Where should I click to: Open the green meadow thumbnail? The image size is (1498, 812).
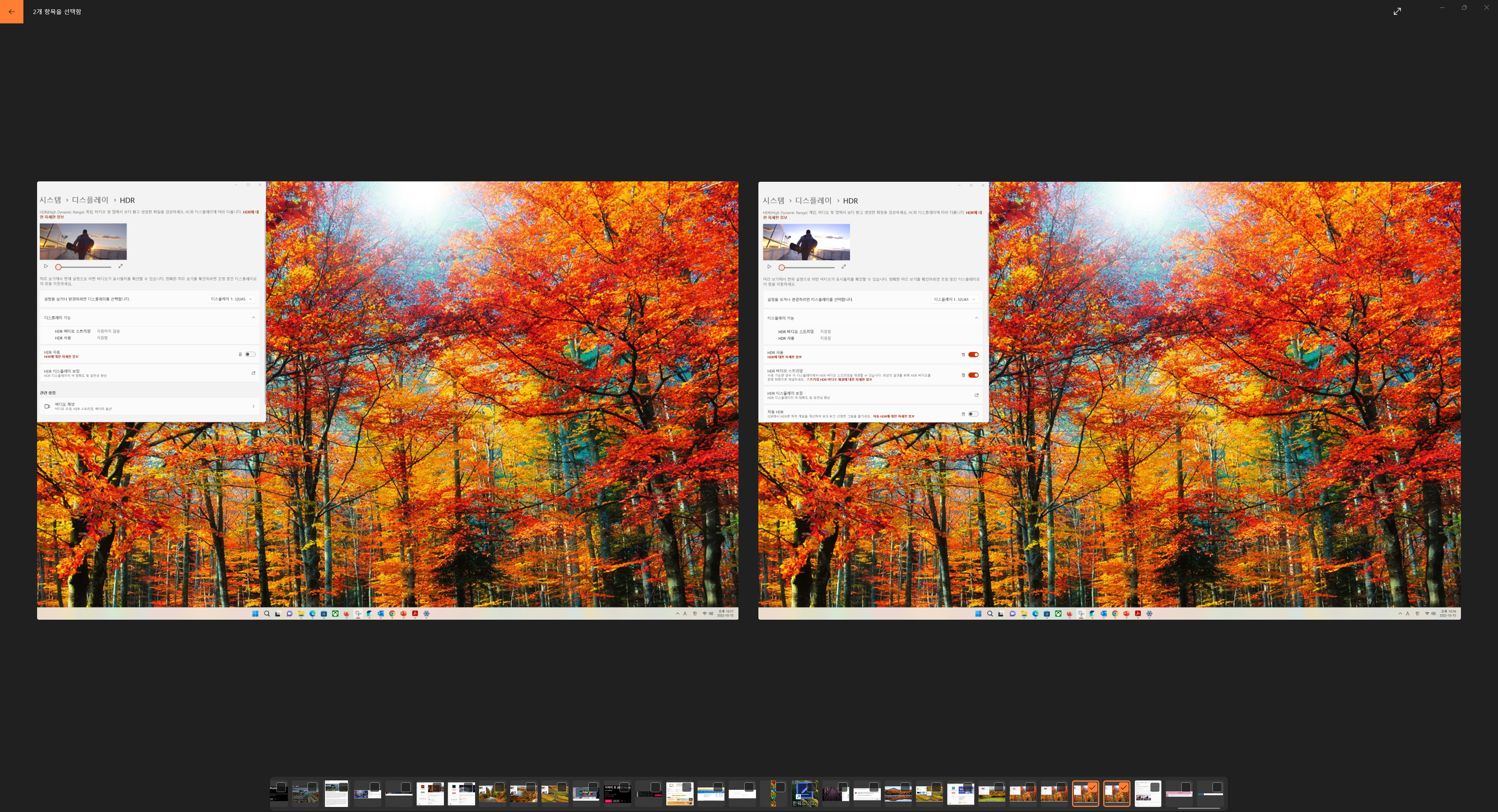point(992,794)
